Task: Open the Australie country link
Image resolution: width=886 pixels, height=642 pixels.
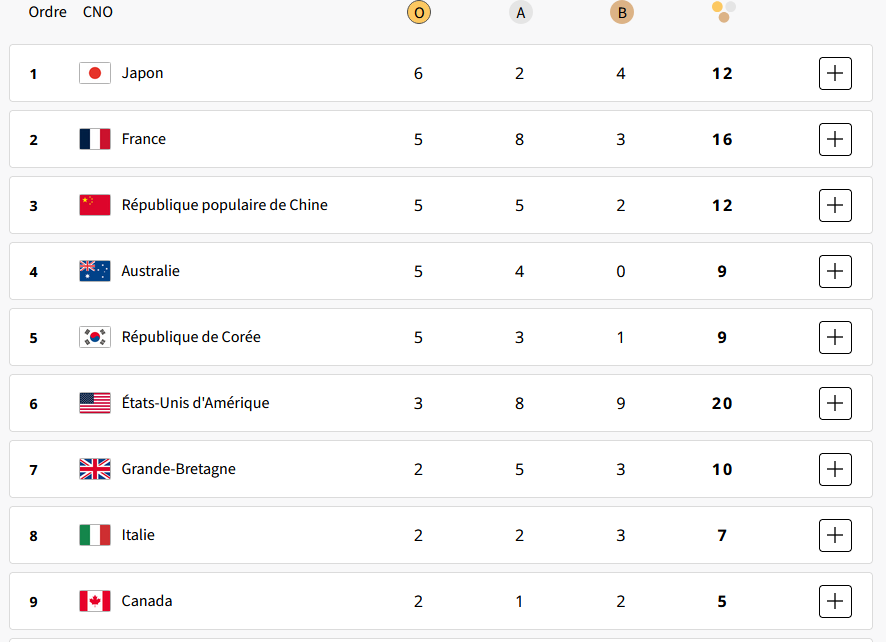Action: click(151, 271)
